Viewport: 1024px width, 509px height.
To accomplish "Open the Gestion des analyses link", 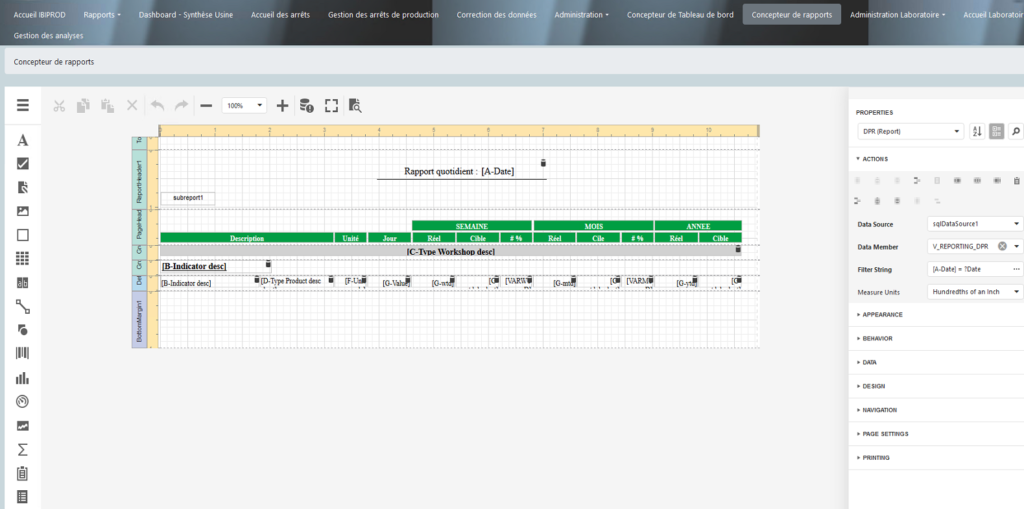I will 48,35.
